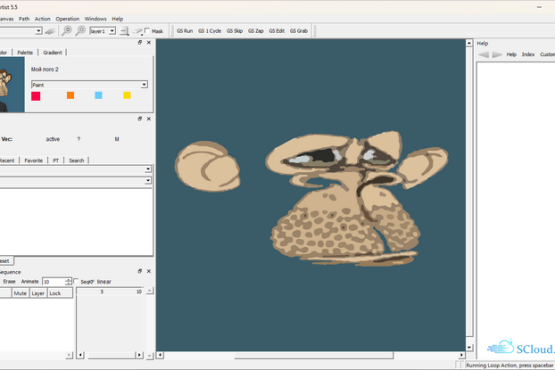Click the source image monkey thumbnail
This screenshot has height=370, width=555.
(x=12, y=85)
